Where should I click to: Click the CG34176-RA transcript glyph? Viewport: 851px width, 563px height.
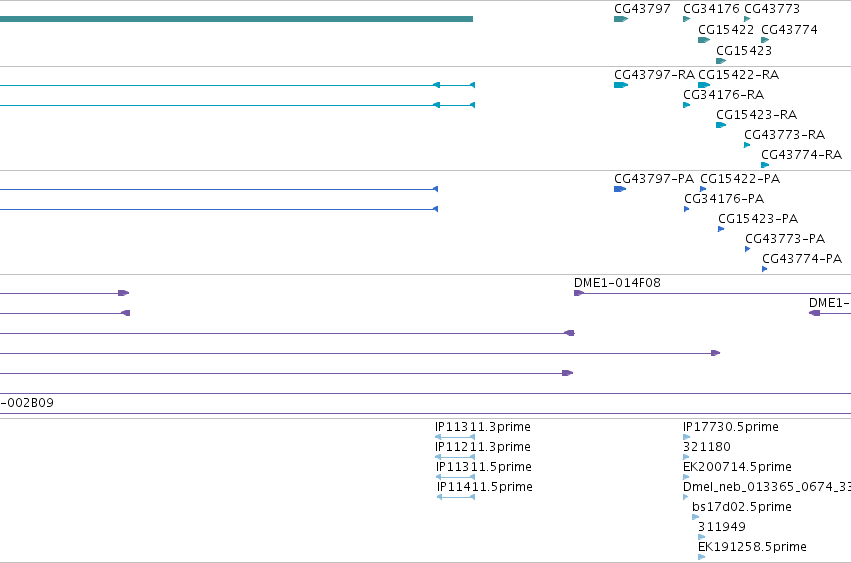[687, 105]
